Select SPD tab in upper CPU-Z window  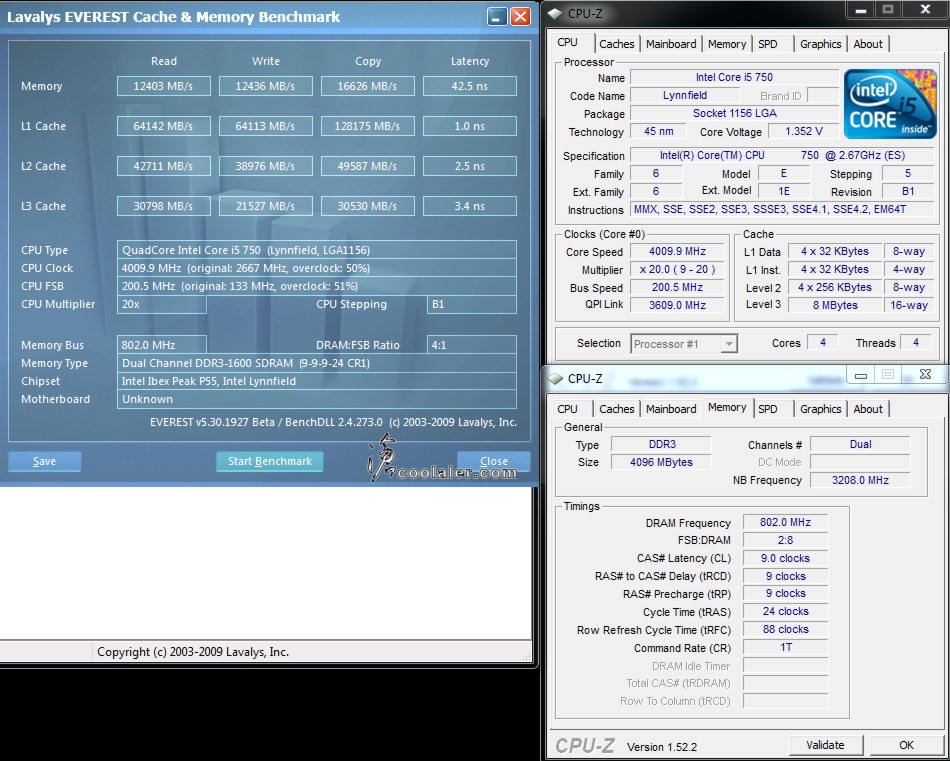tap(768, 44)
